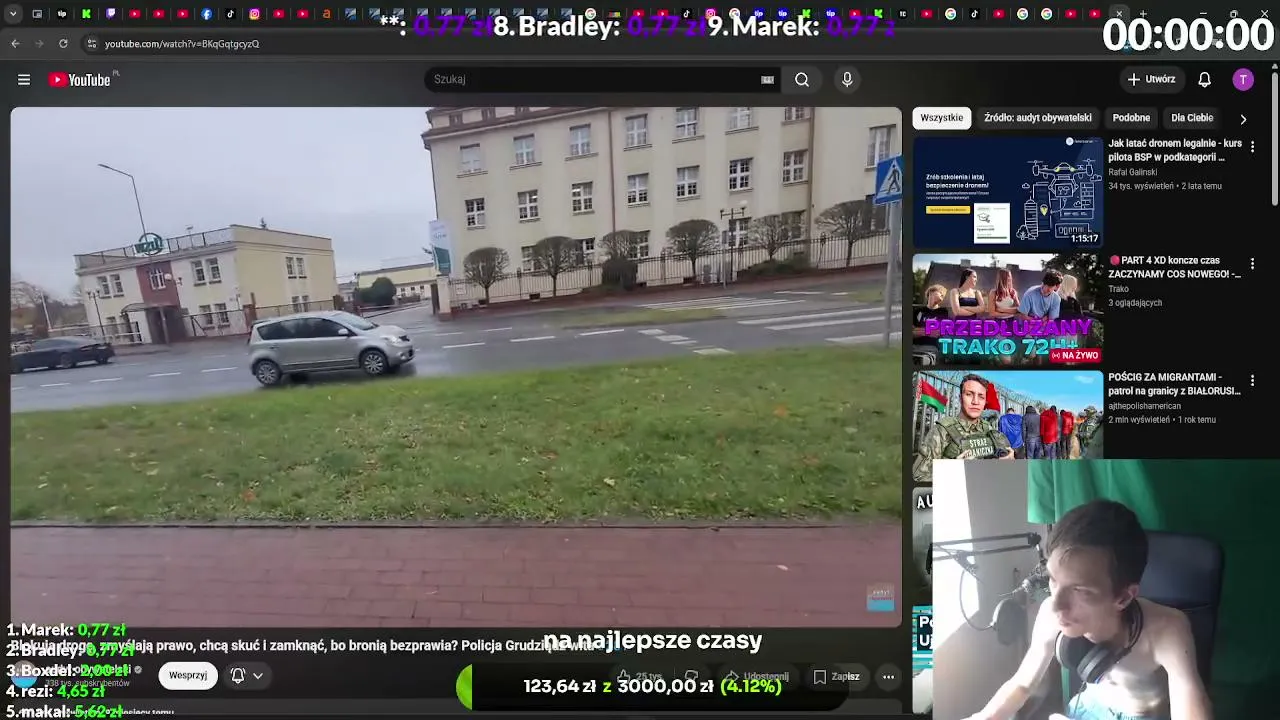Go to the YouTube home logo
Viewport: 1280px width, 720px height.
(x=80, y=80)
